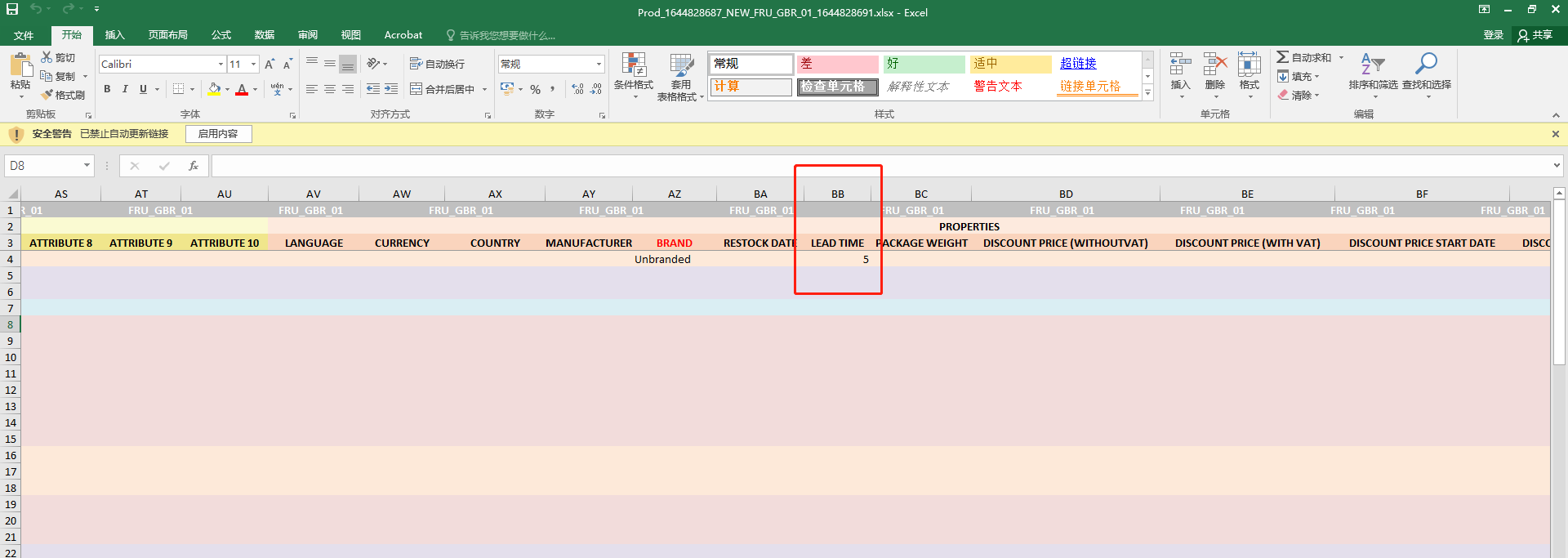
Task: Open Find and Select magnifier
Action: pos(1426,65)
